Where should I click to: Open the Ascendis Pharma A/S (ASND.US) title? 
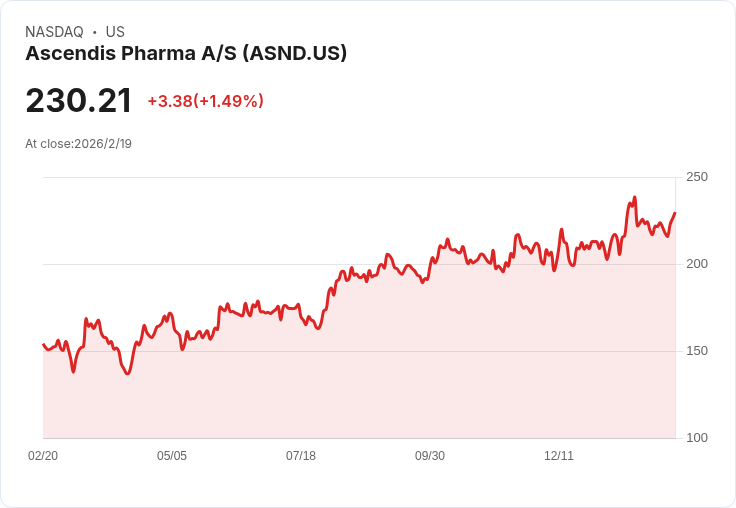(x=186, y=54)
